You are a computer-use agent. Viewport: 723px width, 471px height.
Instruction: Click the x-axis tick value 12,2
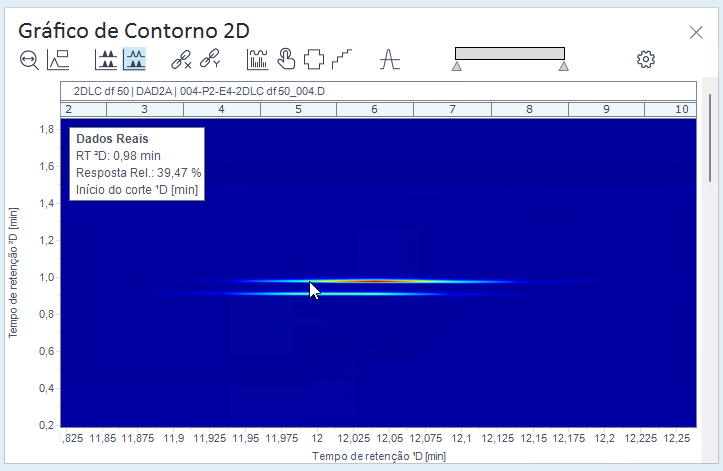coord(604,438)
